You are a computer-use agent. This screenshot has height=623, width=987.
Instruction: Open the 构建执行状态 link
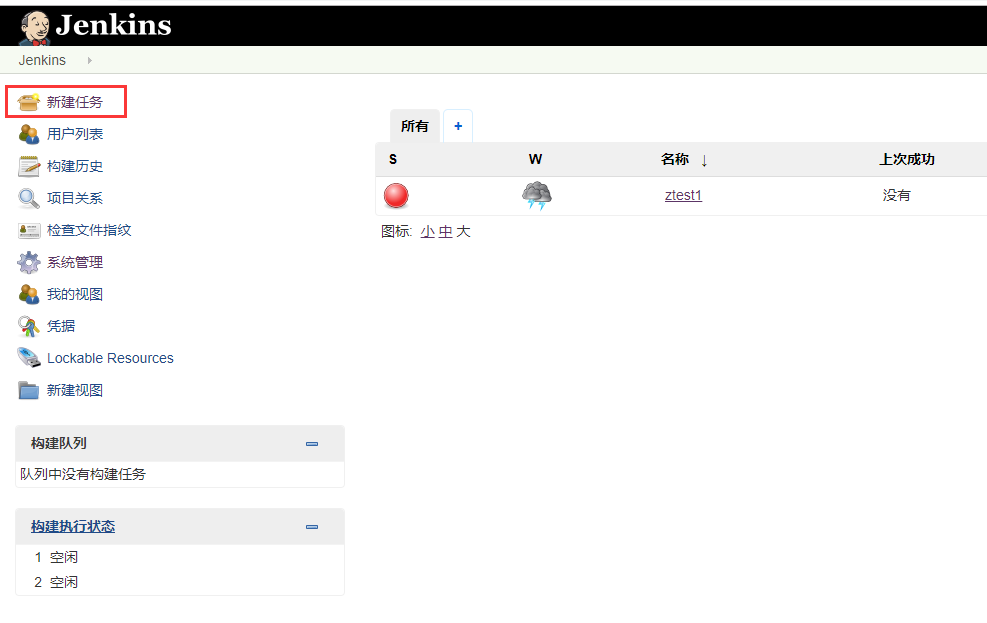click(x=73, y=527)
